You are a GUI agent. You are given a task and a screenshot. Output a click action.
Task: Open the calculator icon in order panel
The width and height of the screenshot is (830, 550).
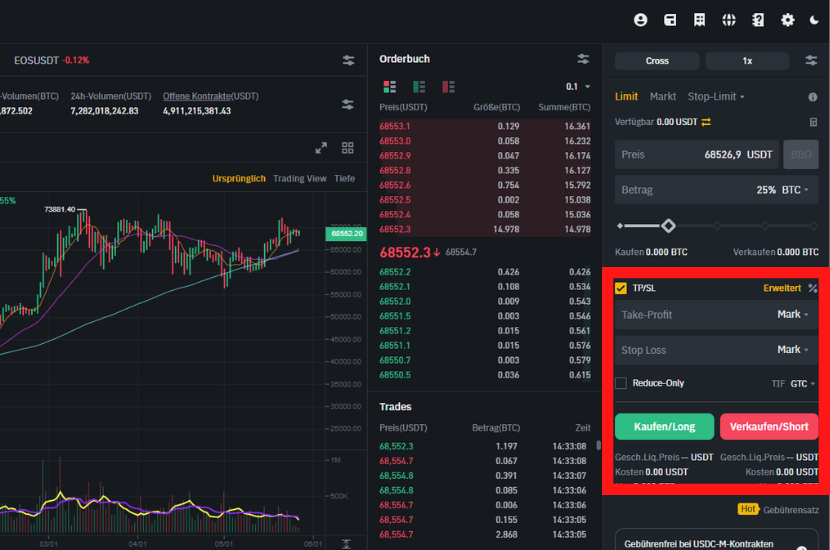click(x=813, y=122)
